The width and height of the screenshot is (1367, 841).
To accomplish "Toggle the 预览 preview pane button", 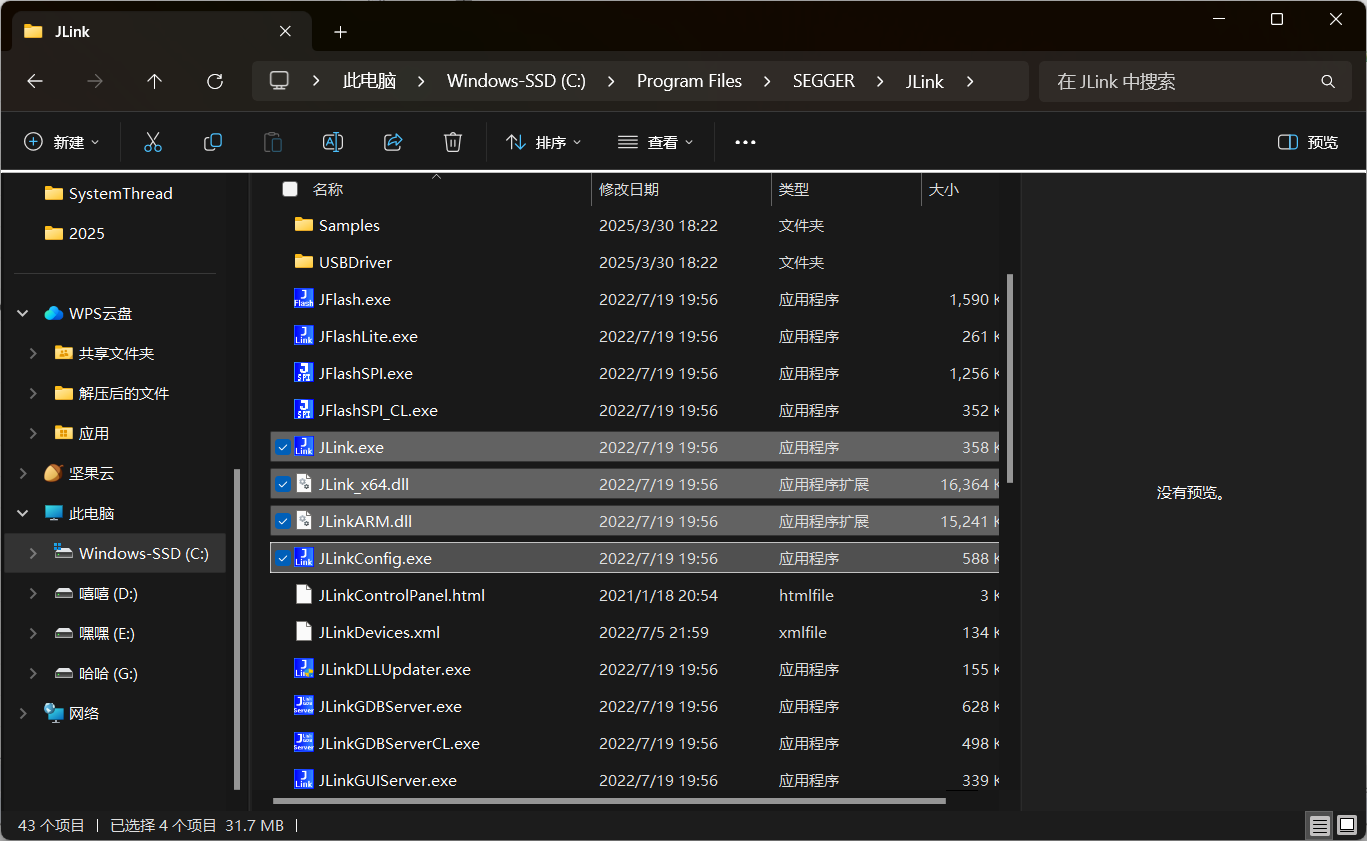I will (1309, 142).
